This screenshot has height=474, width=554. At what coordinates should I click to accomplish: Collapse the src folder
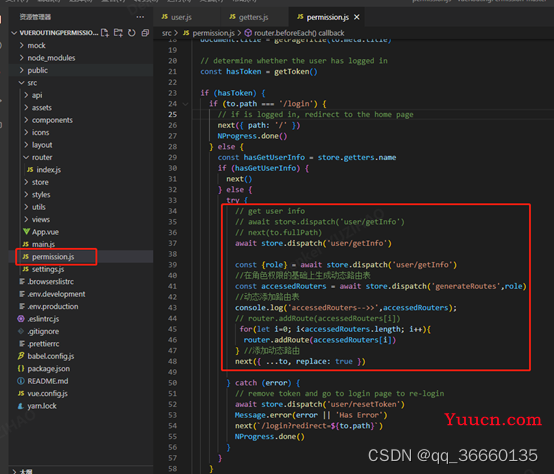tap(32, 83)
